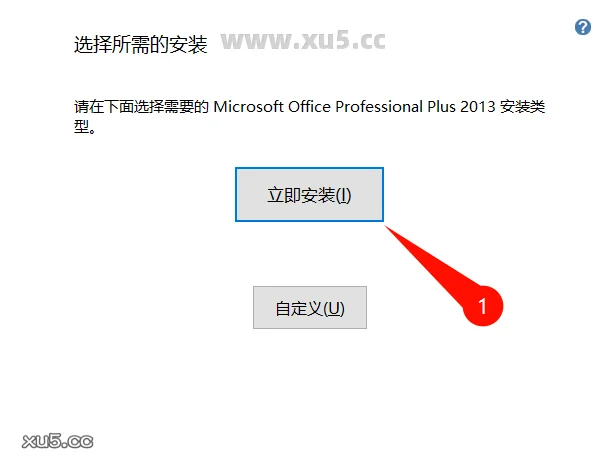610x471 pixels.
Task: Click the www.xu5.cc watermark at top
Action: click(x=303, y=41)
